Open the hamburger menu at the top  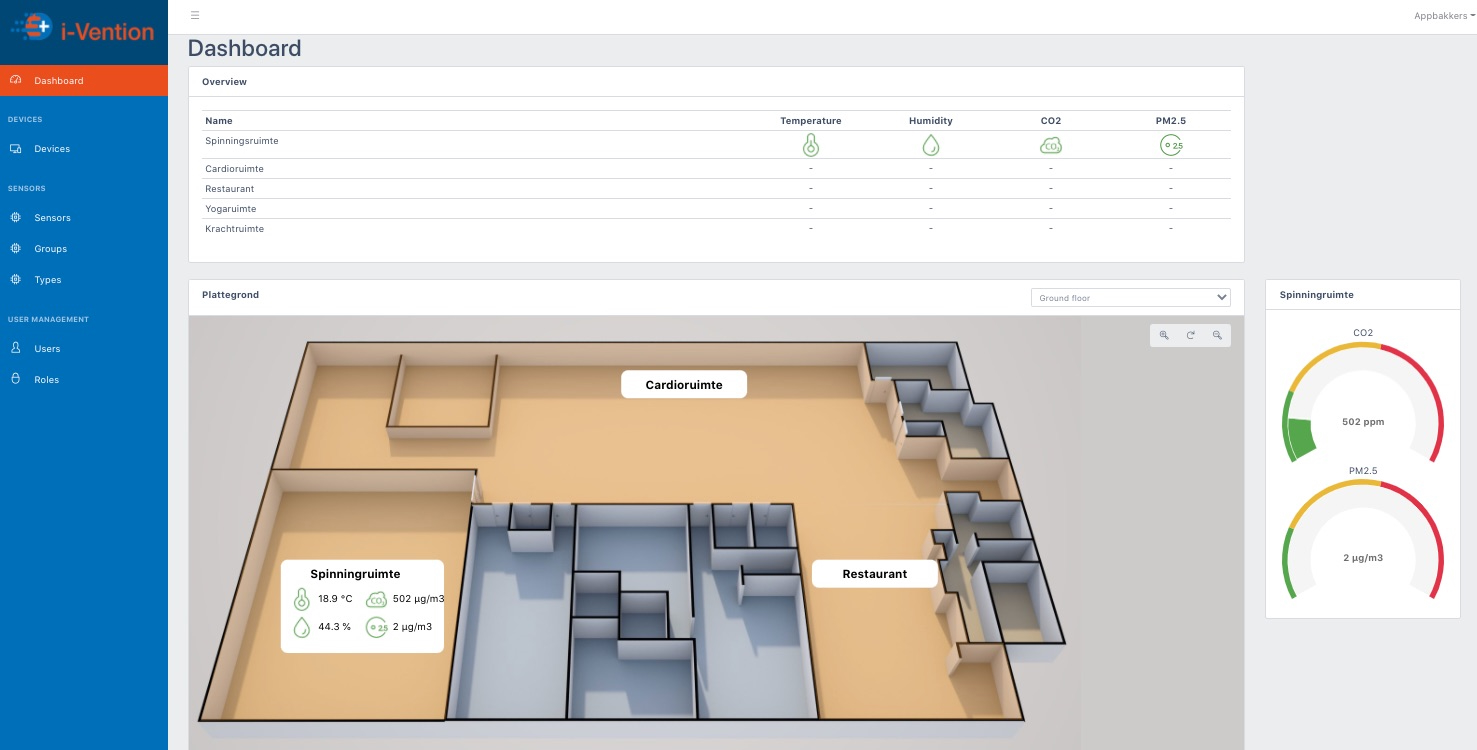tap(195, 15)
